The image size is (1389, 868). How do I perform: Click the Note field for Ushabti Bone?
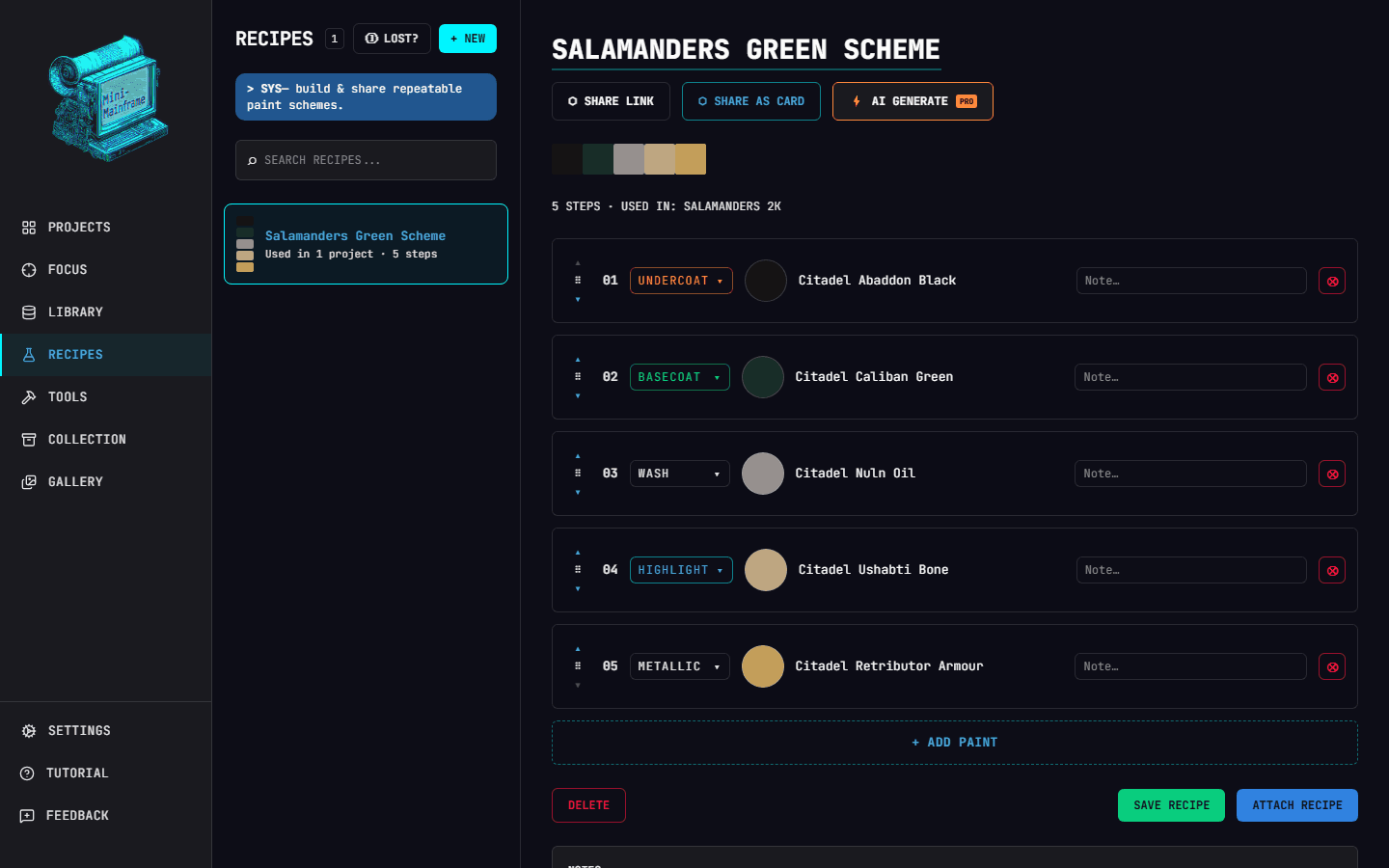point(1191,570)
